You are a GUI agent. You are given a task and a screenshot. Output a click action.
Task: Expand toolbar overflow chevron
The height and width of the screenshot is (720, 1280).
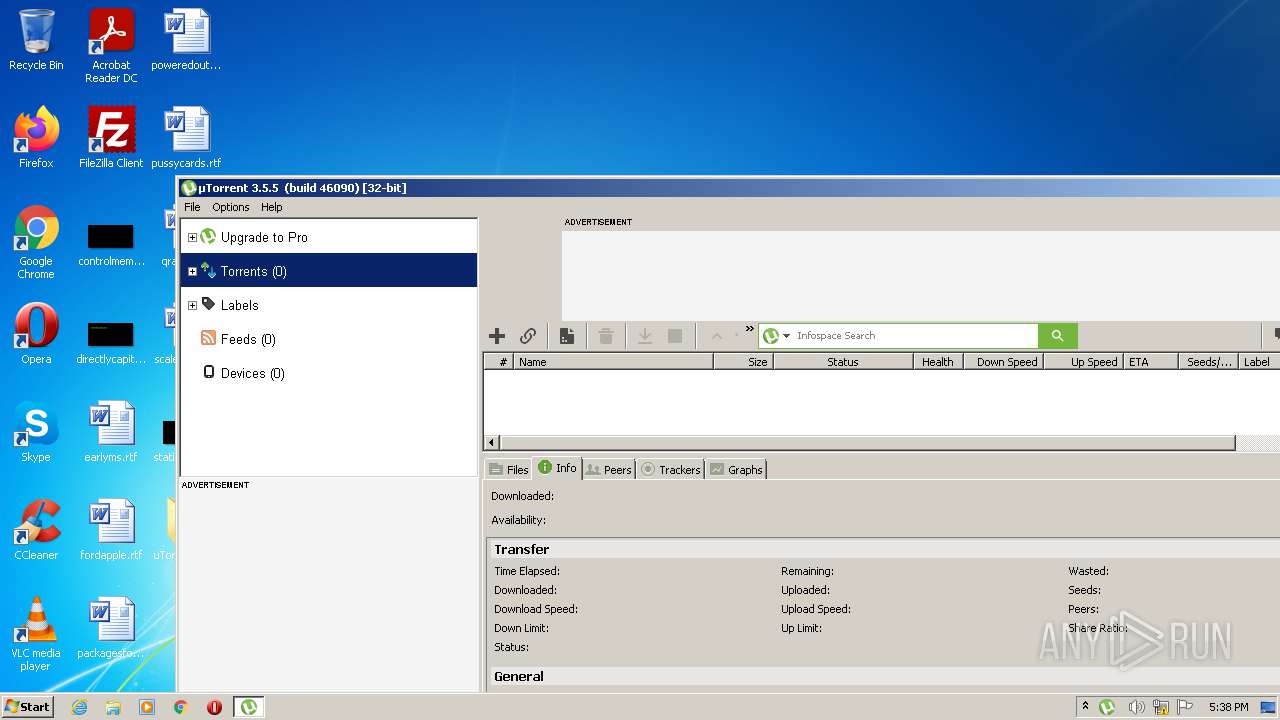click(x=750, y=328)
